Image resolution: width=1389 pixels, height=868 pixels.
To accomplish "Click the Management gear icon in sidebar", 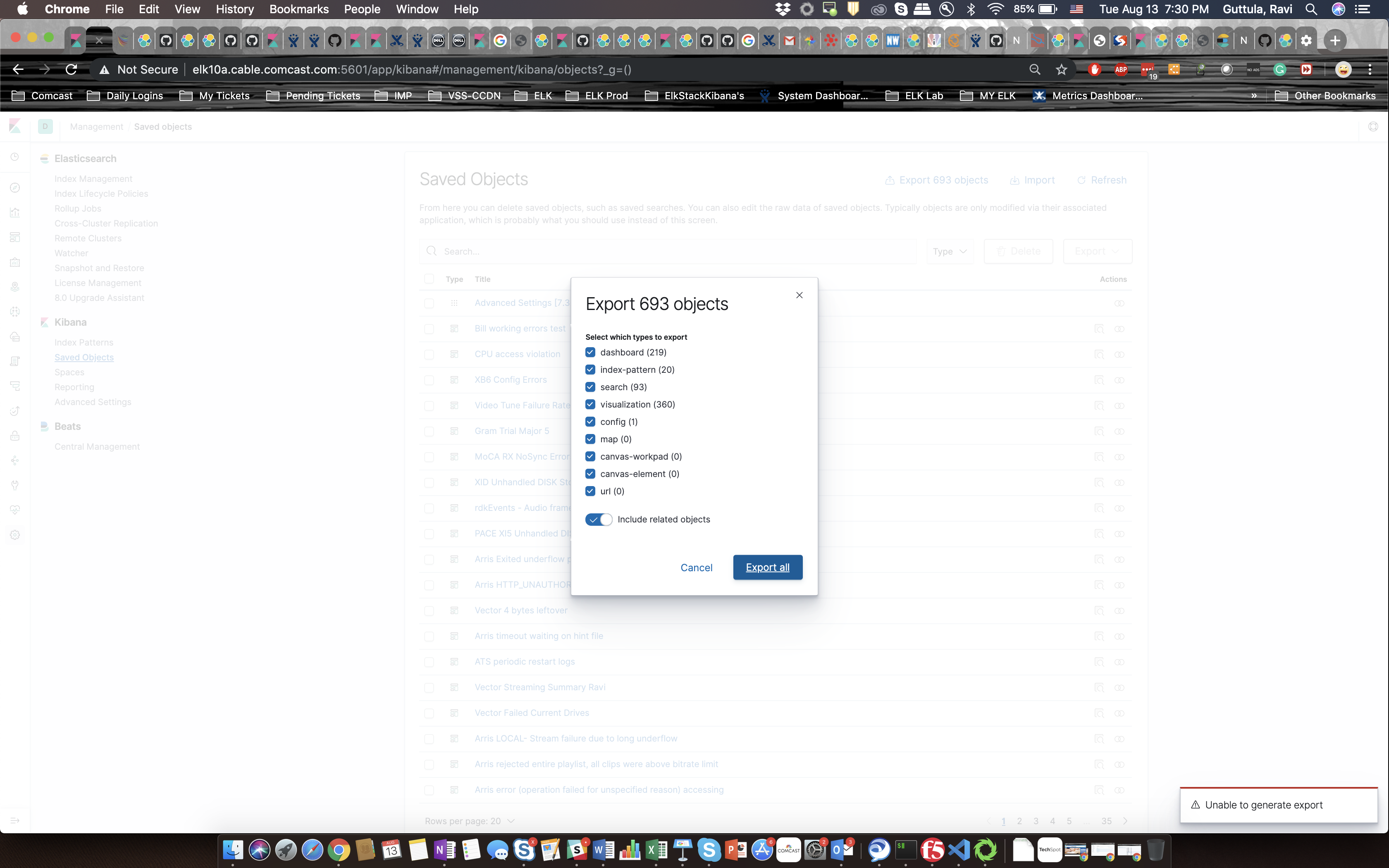I will 15,535.
